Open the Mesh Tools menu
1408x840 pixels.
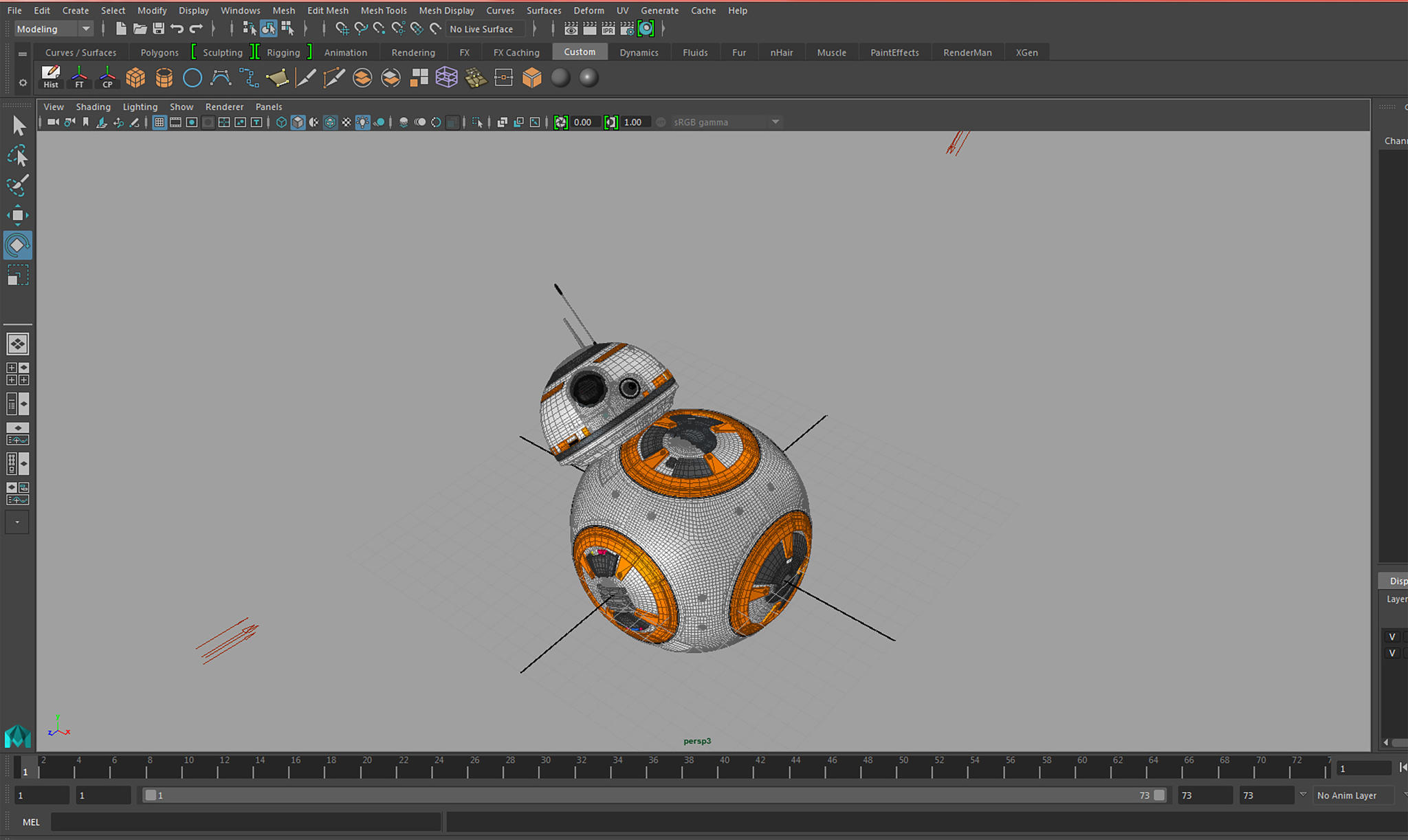tap(384, 10)
